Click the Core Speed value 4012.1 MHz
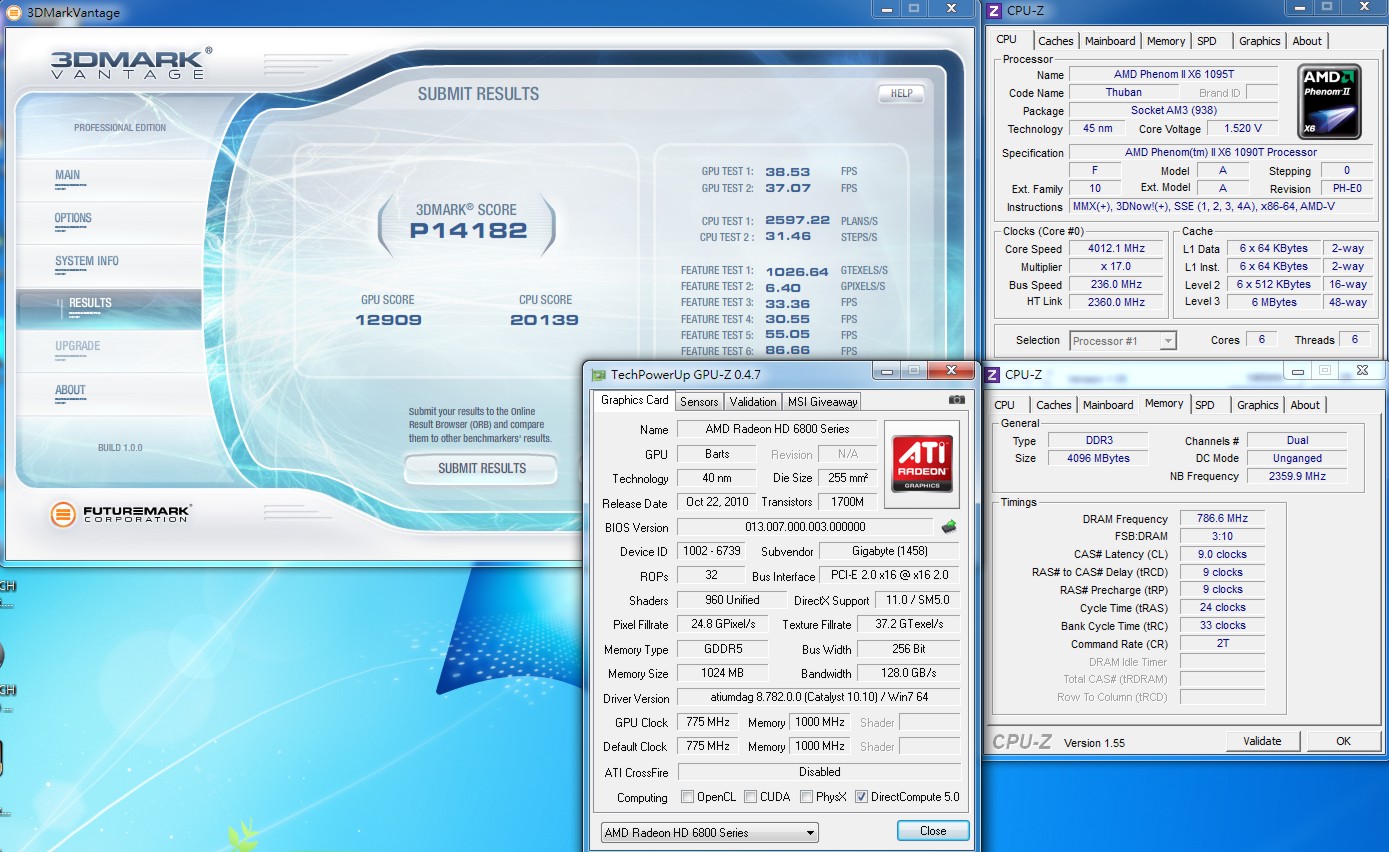 point(1116,248)
